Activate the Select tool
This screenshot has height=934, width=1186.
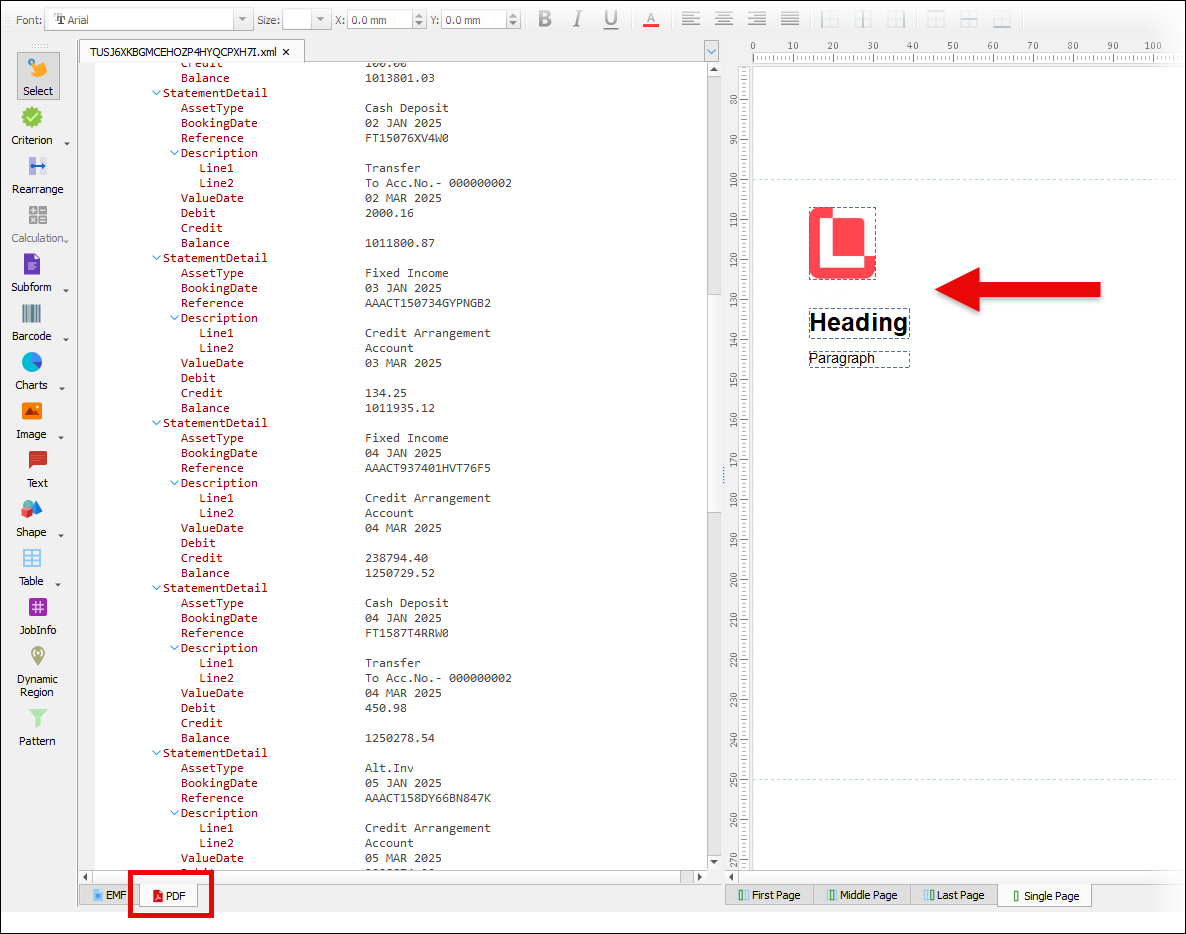tap(38, 76)
